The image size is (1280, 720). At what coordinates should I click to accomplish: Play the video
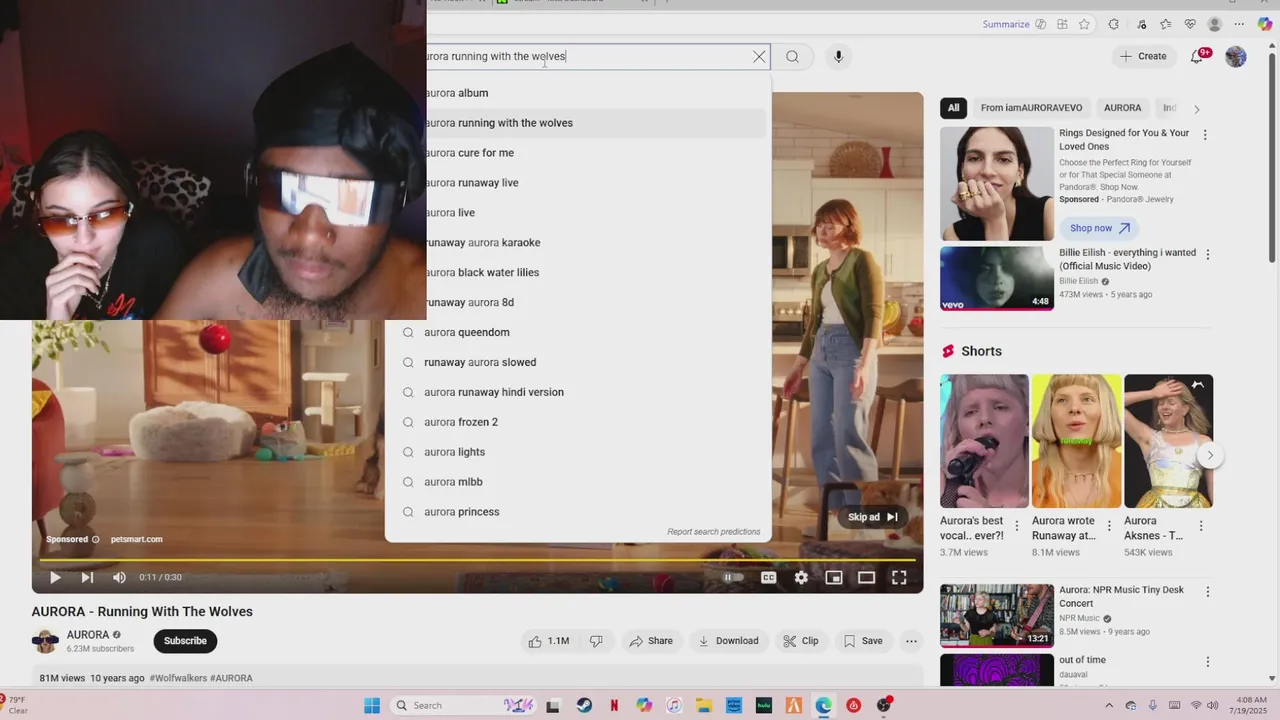point(55,577)
